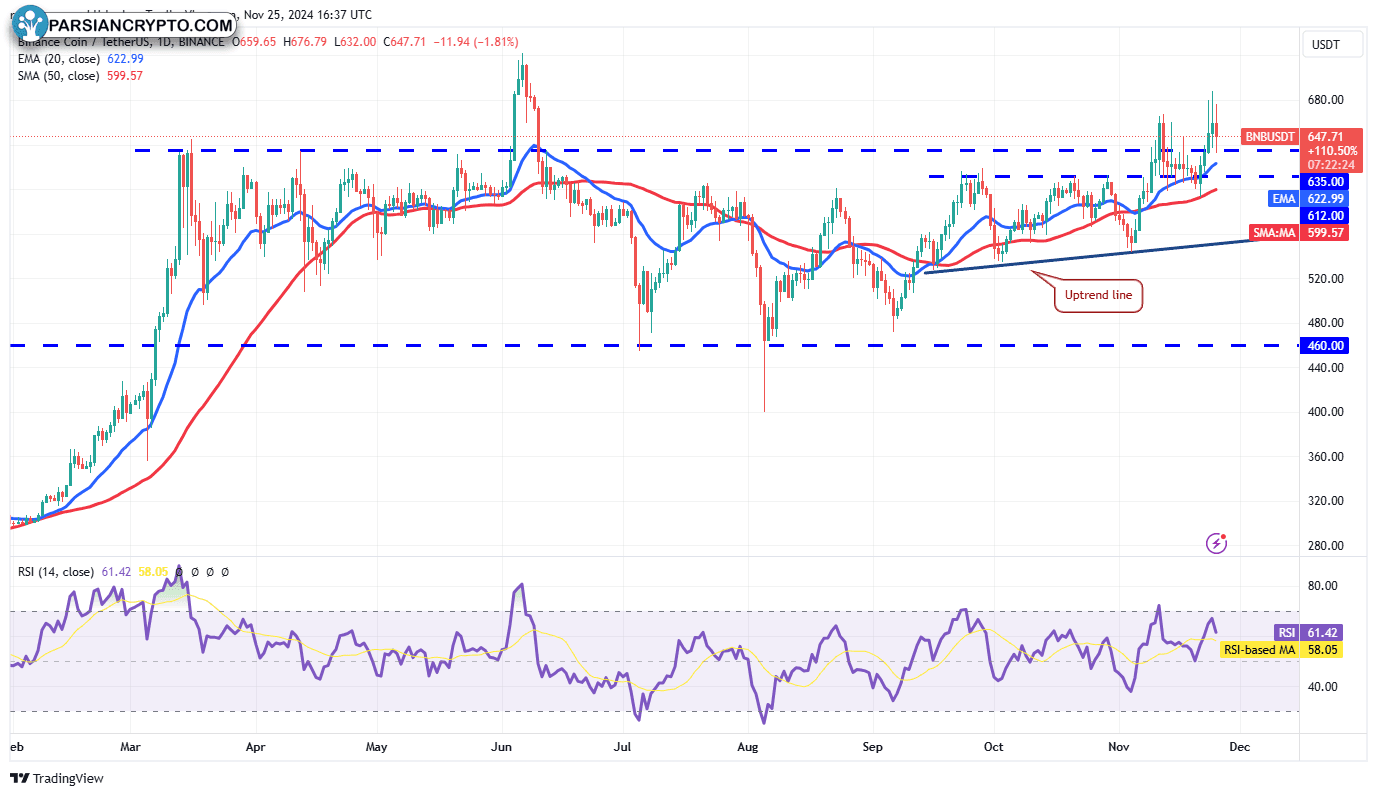Click the blue EMA axis tag
The image size is (1377, 796).
pos(1284,199)
